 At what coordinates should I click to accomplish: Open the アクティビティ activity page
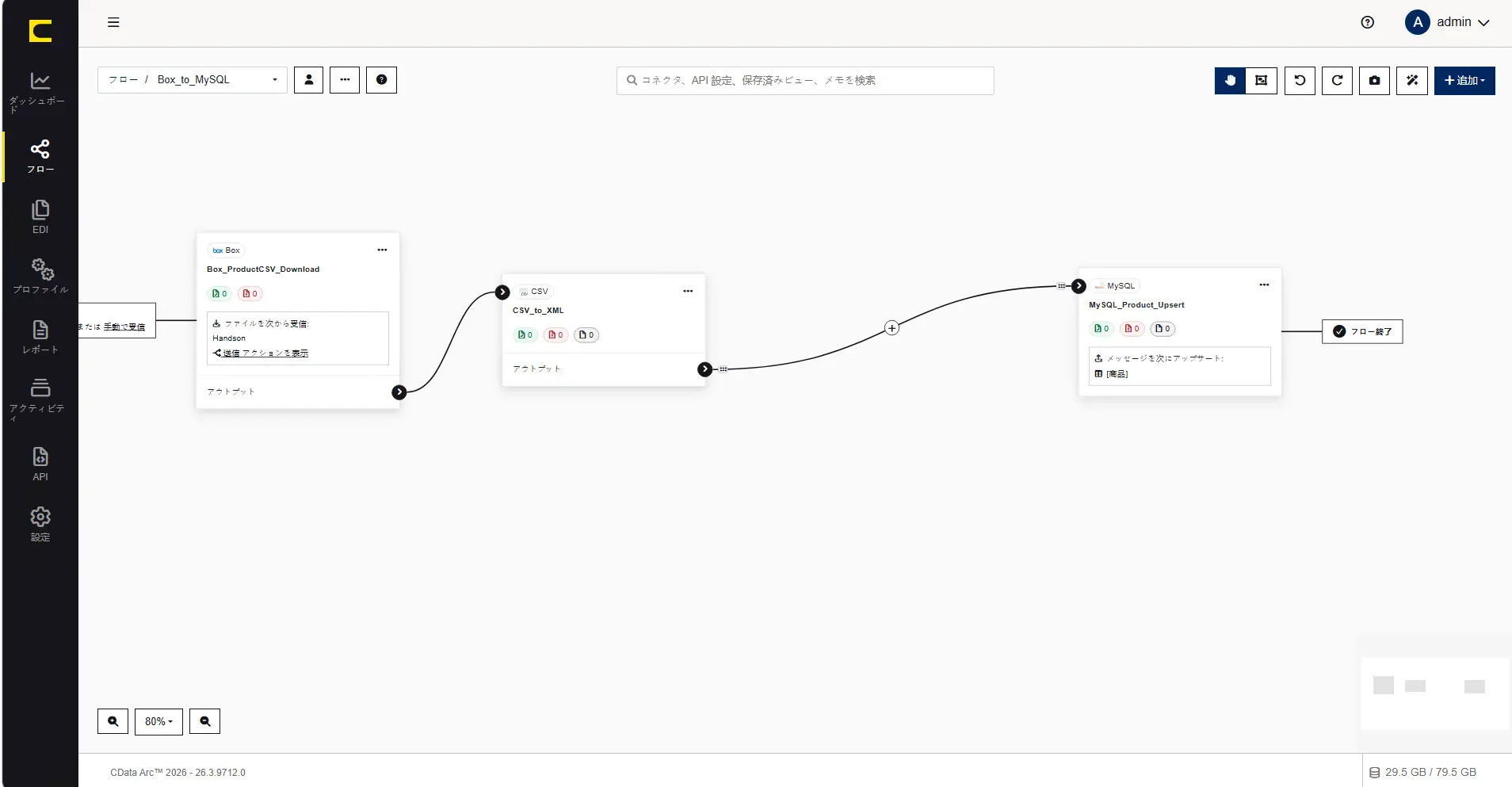40,399
